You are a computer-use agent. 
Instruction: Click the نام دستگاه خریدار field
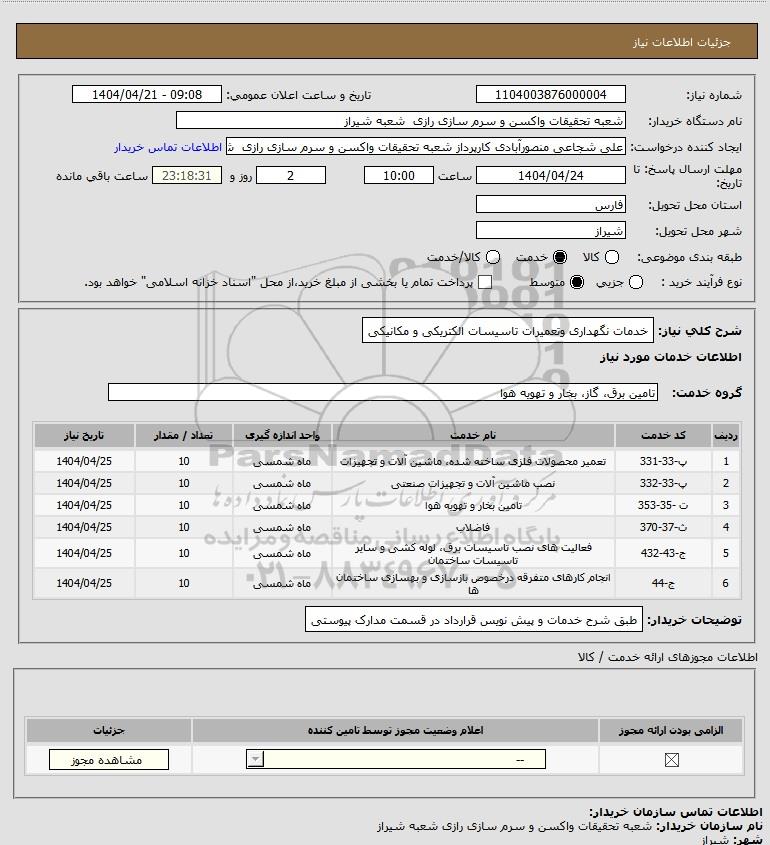tap(400, 121)
